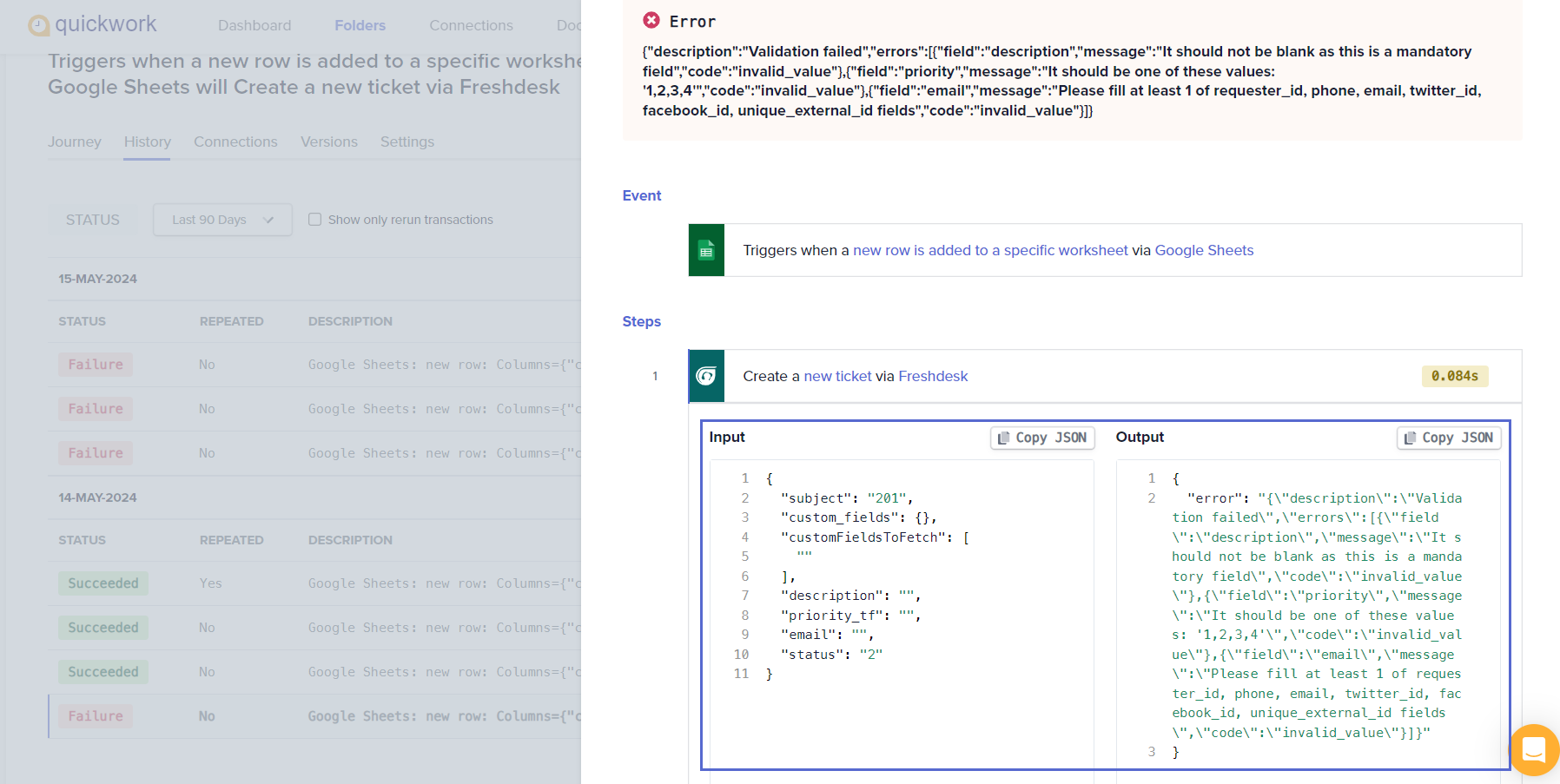Toggle Show only rerun transactions checkbox
Image resolution: width=1560 pixels, height=784 pixels.
point(314,220)
